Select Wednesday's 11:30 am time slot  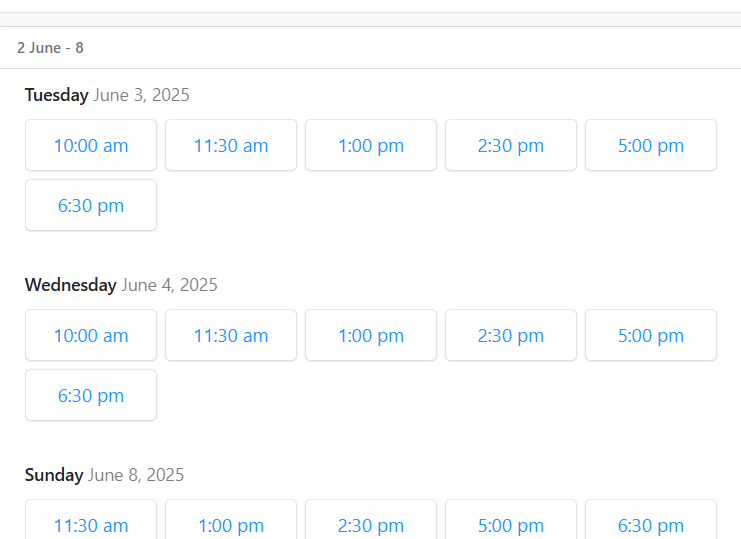[231, 335]
